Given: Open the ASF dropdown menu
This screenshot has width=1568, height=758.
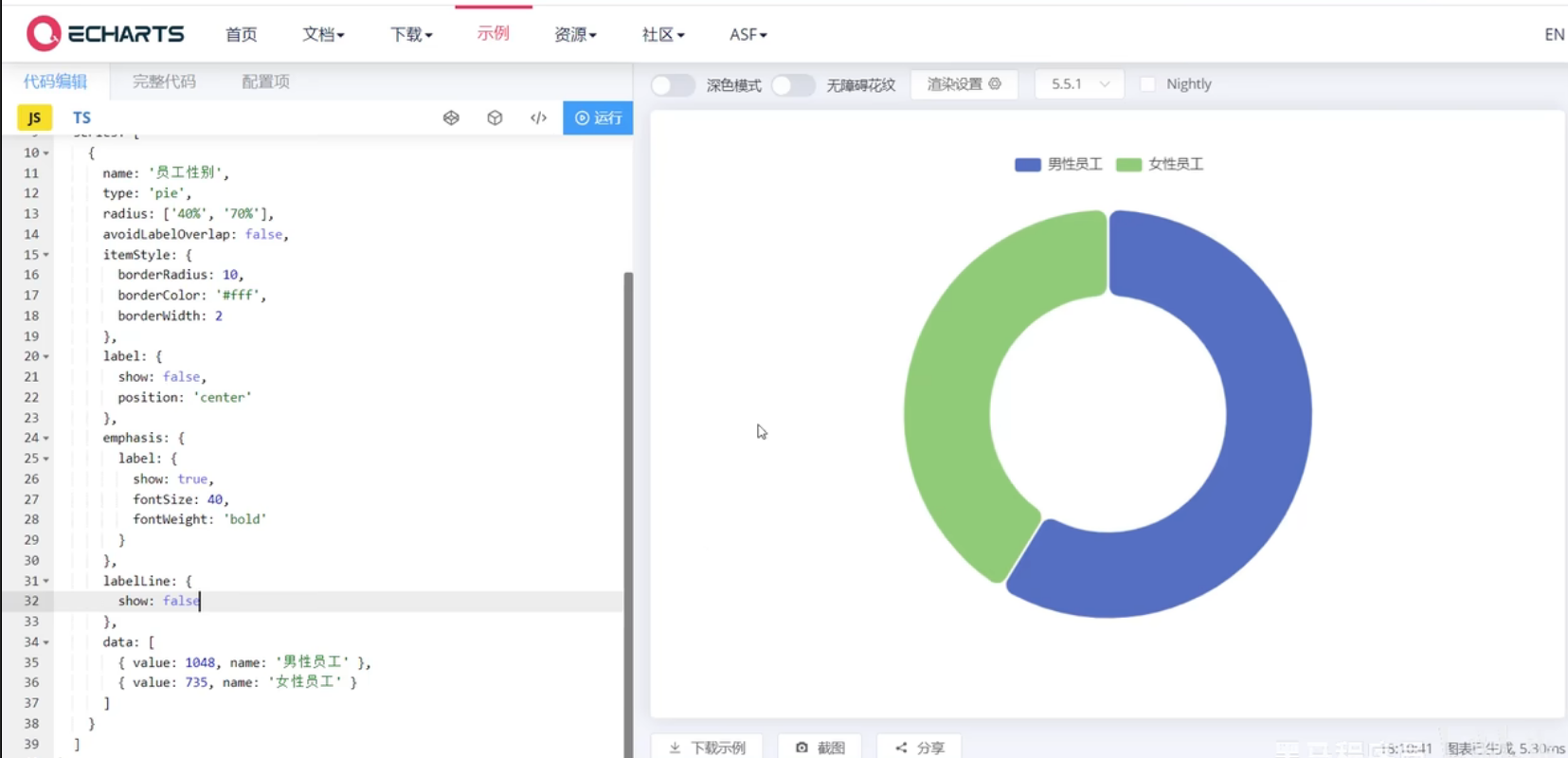Looking at the screenshot, I should (x=748, y=34).
